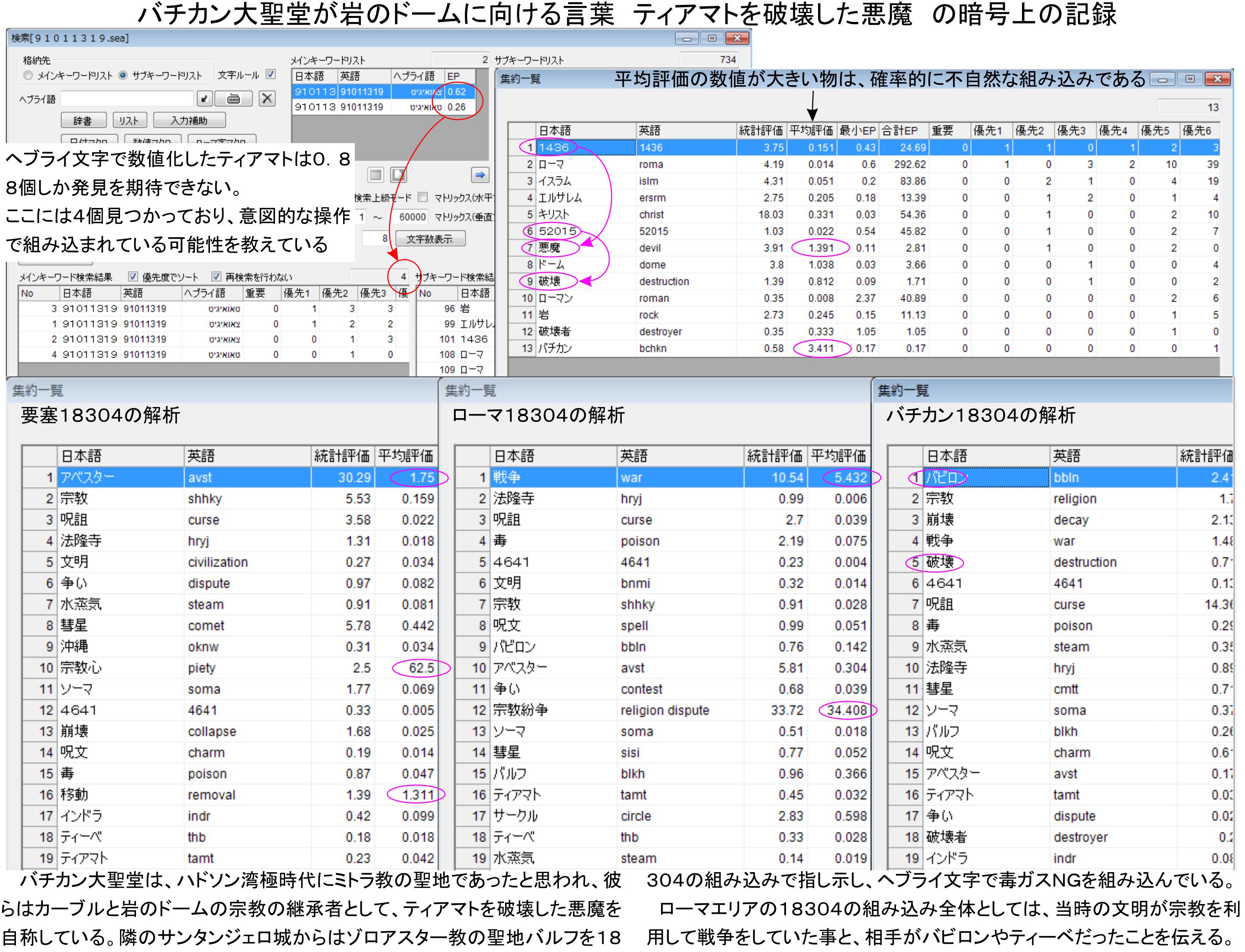Click the keyboard icon beside the Hebrew field
The width and height of the screenshot is (1245, 952).
(233, 99)
